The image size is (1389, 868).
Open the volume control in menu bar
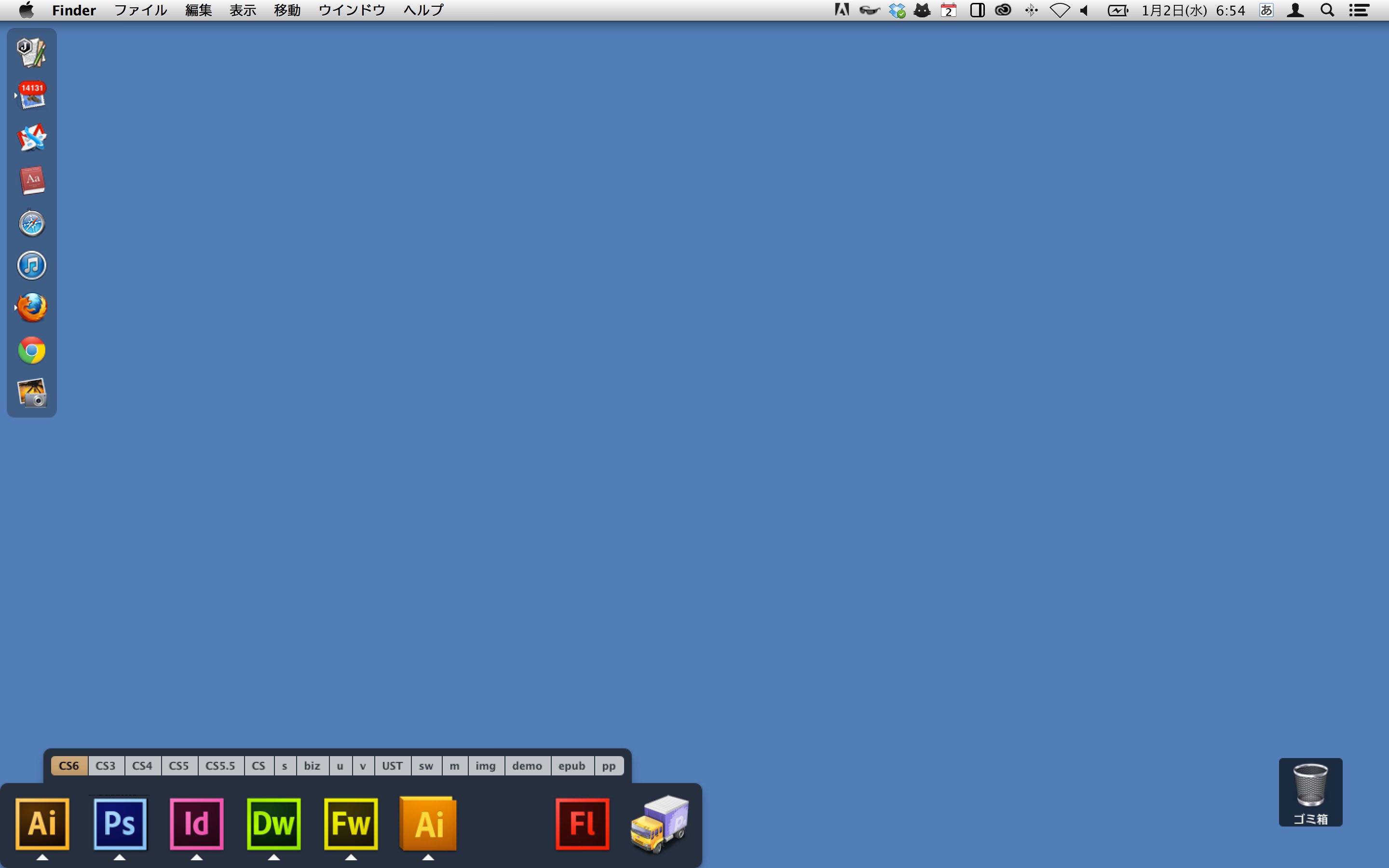(1085, 10)
